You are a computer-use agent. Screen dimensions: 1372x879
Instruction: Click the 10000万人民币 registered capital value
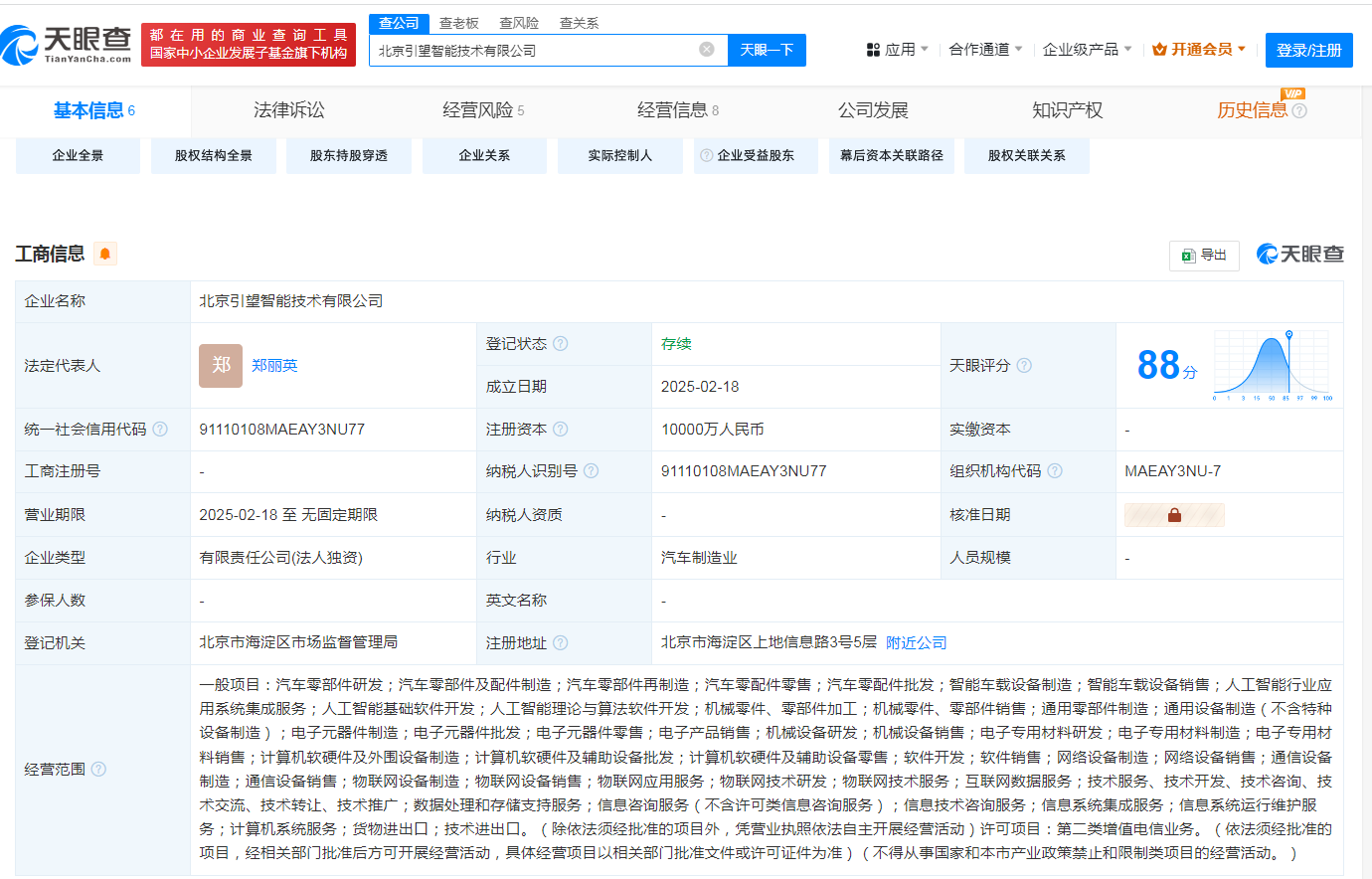click(x=713, y=430)
